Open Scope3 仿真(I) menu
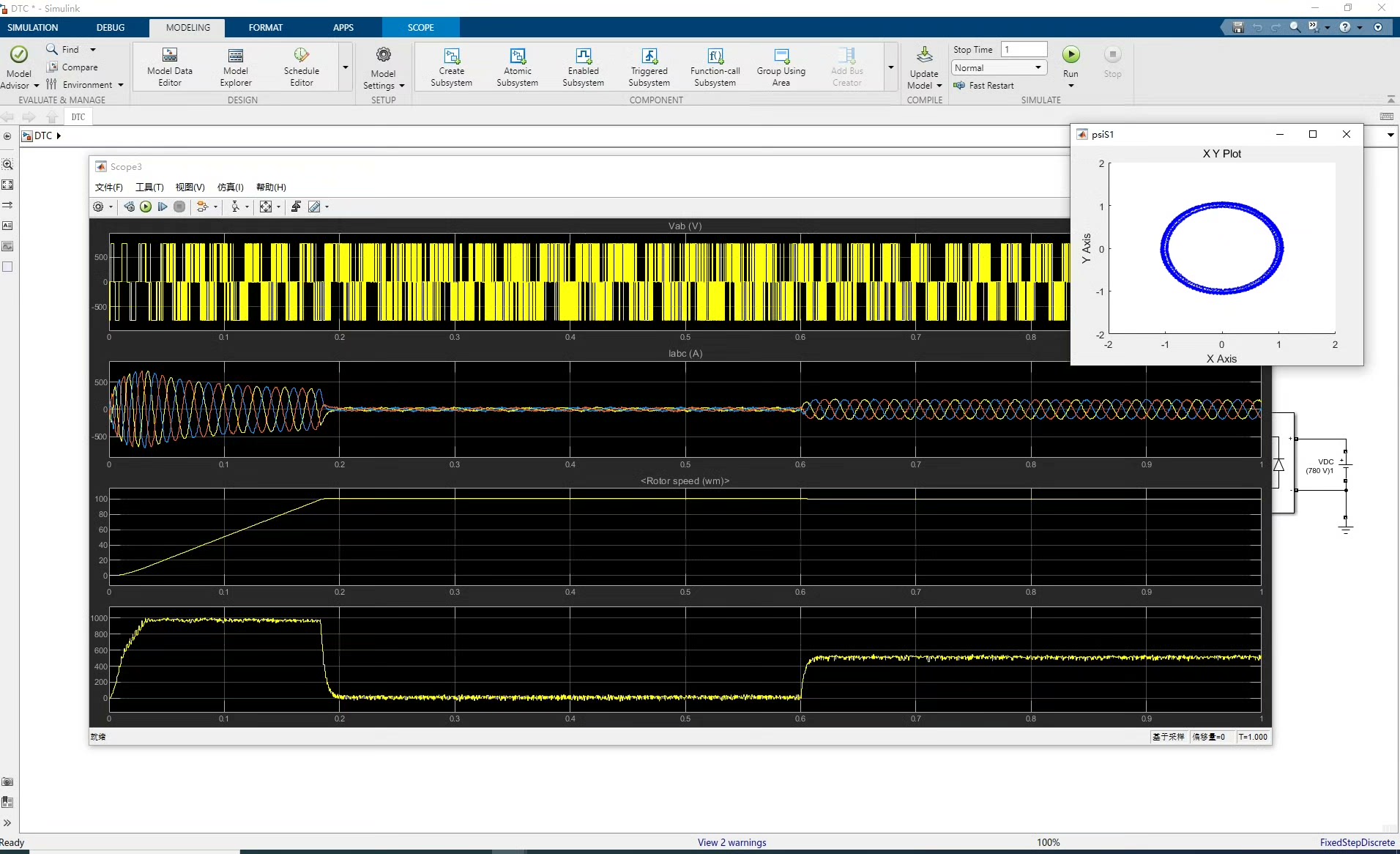The width and height of the screenshot is (1400, 854). [231, 187]
